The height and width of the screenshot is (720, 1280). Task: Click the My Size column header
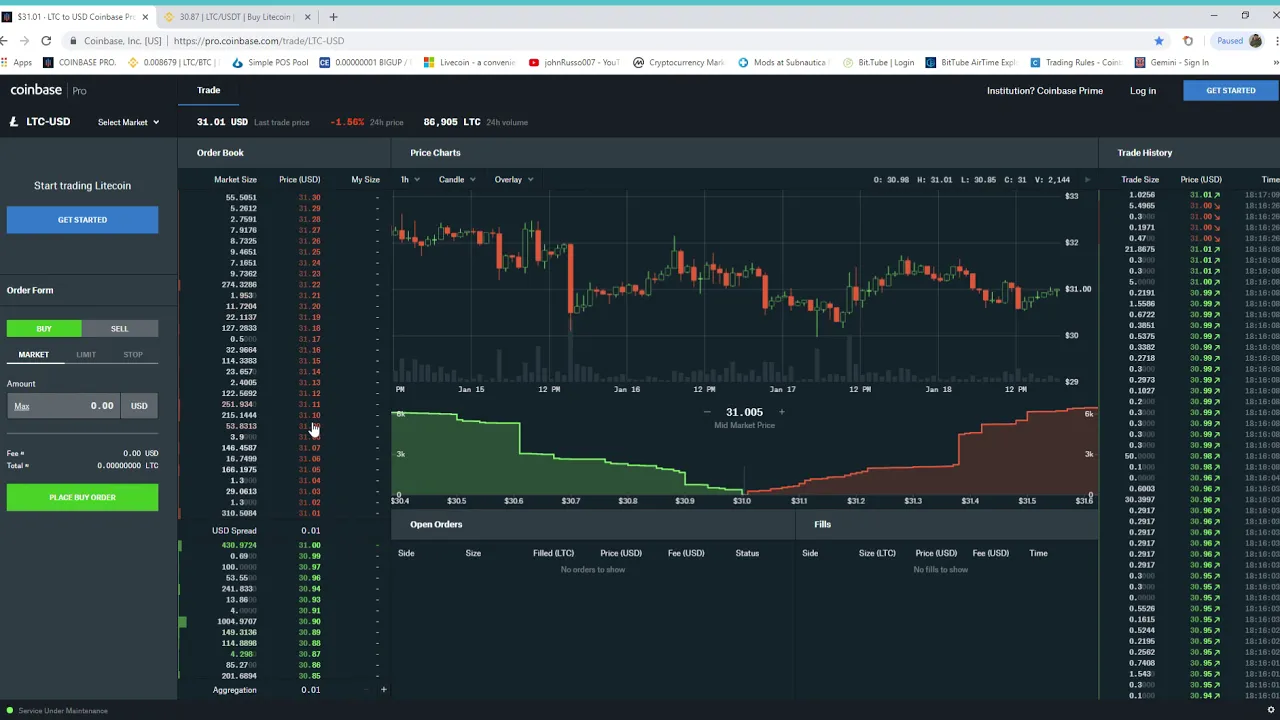pyautogui.click(x=365, y=180)
